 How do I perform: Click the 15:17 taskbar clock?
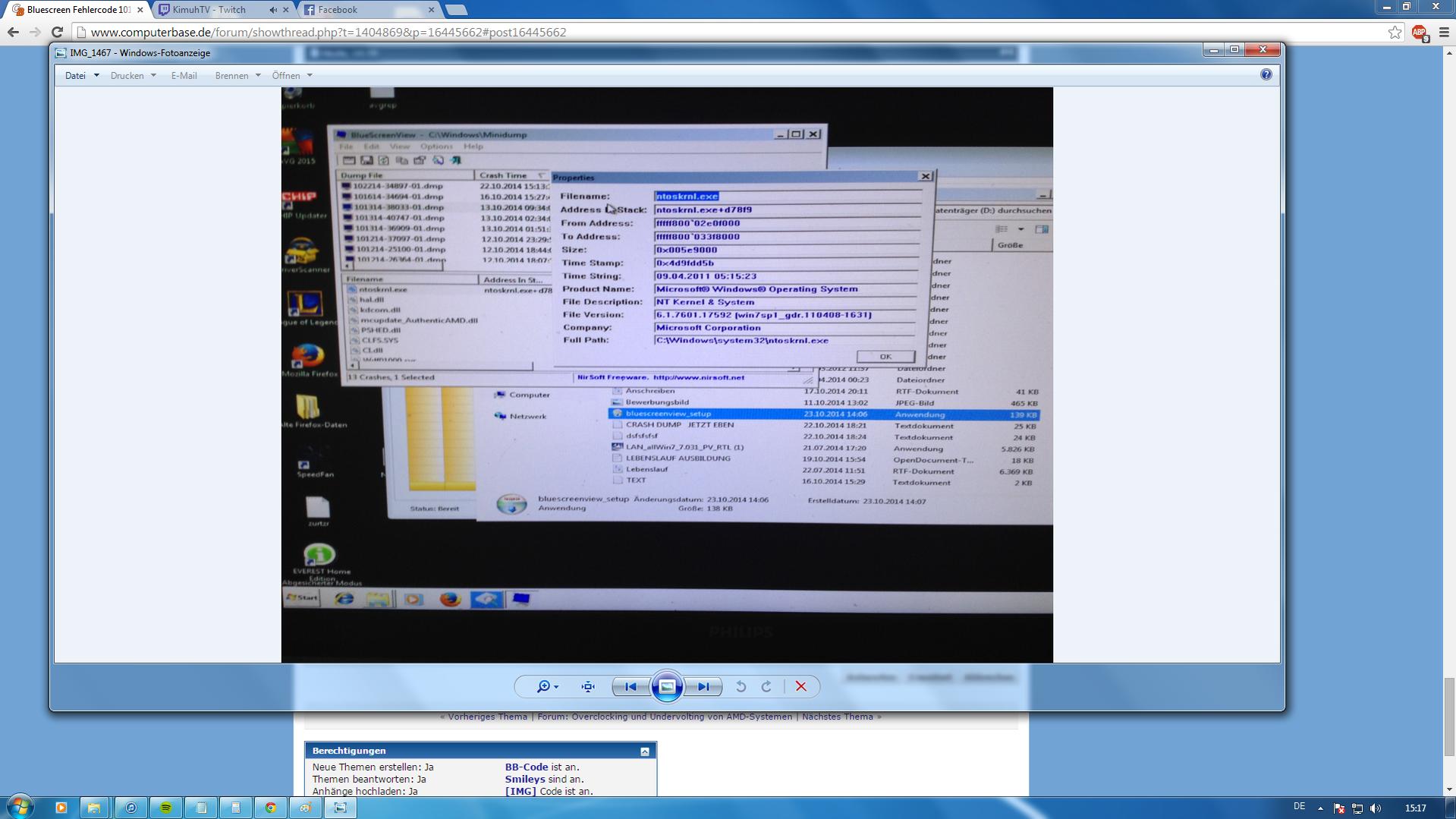[x=1415, y=808]
